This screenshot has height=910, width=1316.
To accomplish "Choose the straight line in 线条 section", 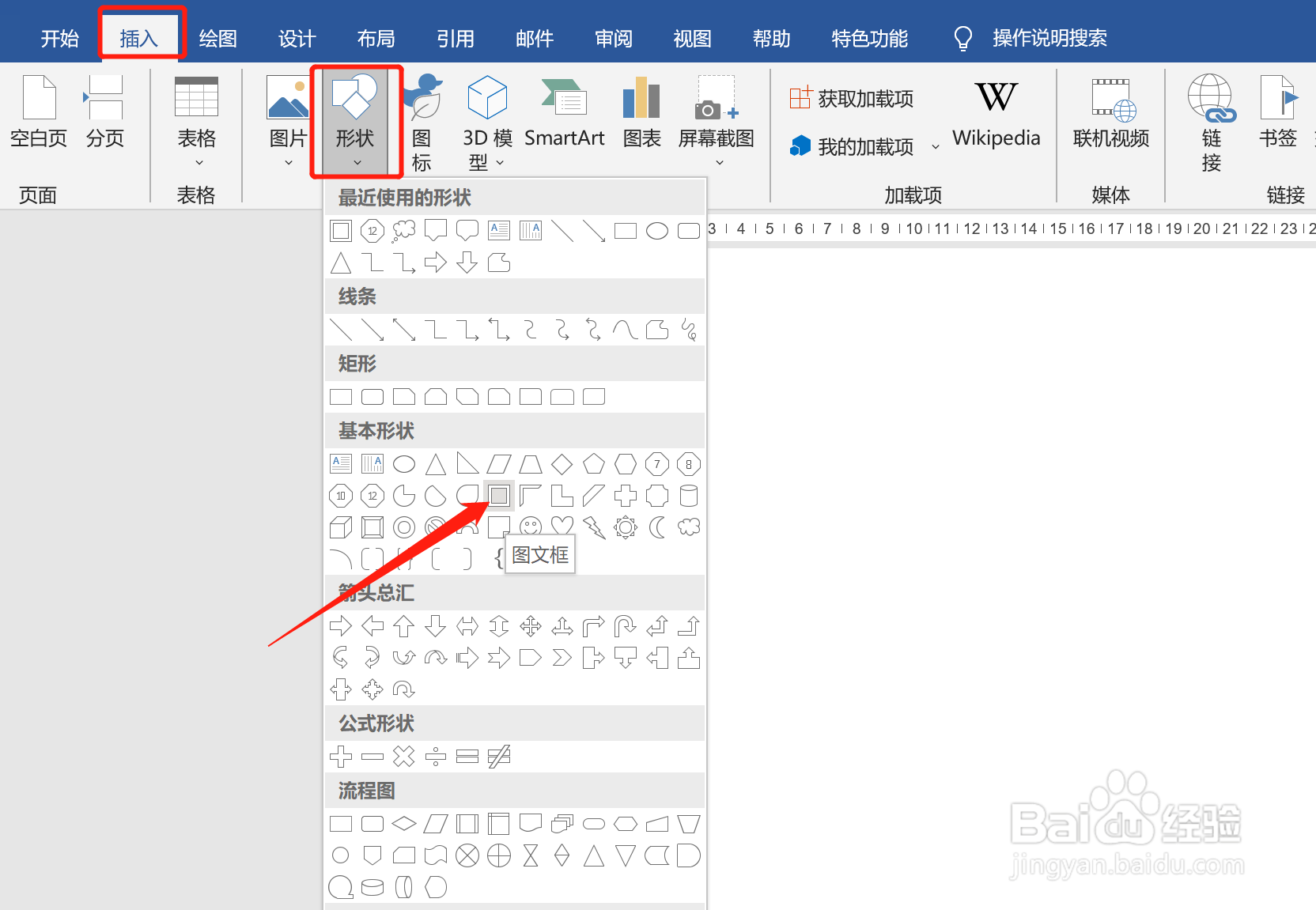I will point(341,330).
